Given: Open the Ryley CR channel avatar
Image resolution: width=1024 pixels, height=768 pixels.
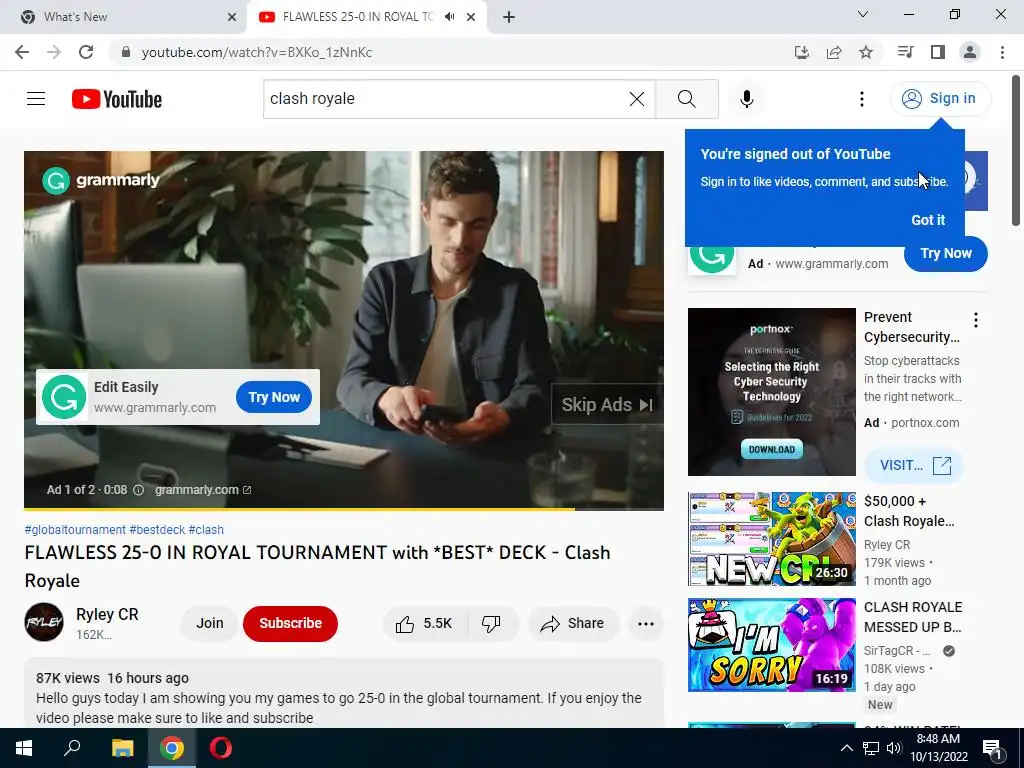Looking at the screenshot, I should tap(44, 622).
